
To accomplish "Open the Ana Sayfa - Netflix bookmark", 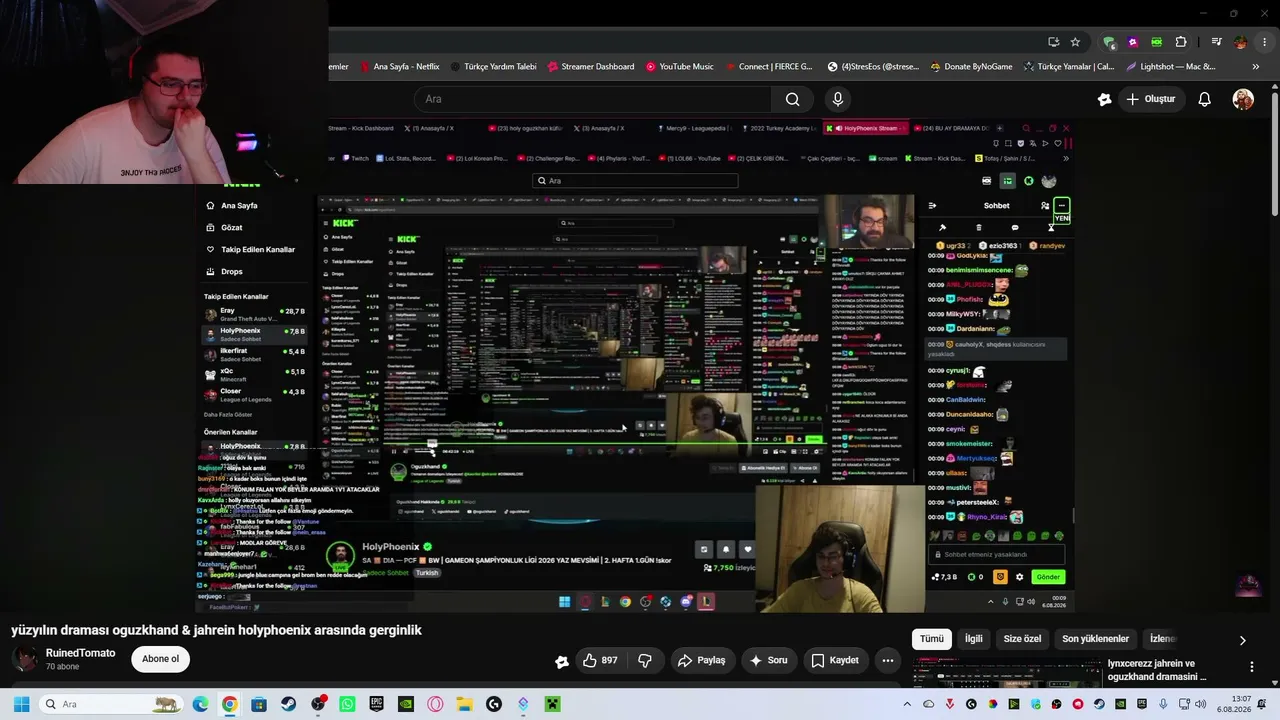I will click(398, 67).
